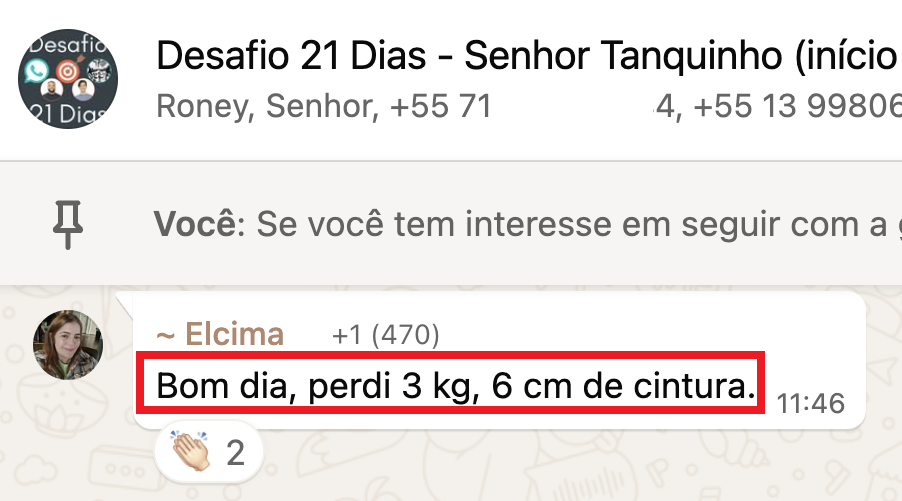902x501 pixels.
Task: Click "(início" at the end of the title
Action: tap(845, 58)
